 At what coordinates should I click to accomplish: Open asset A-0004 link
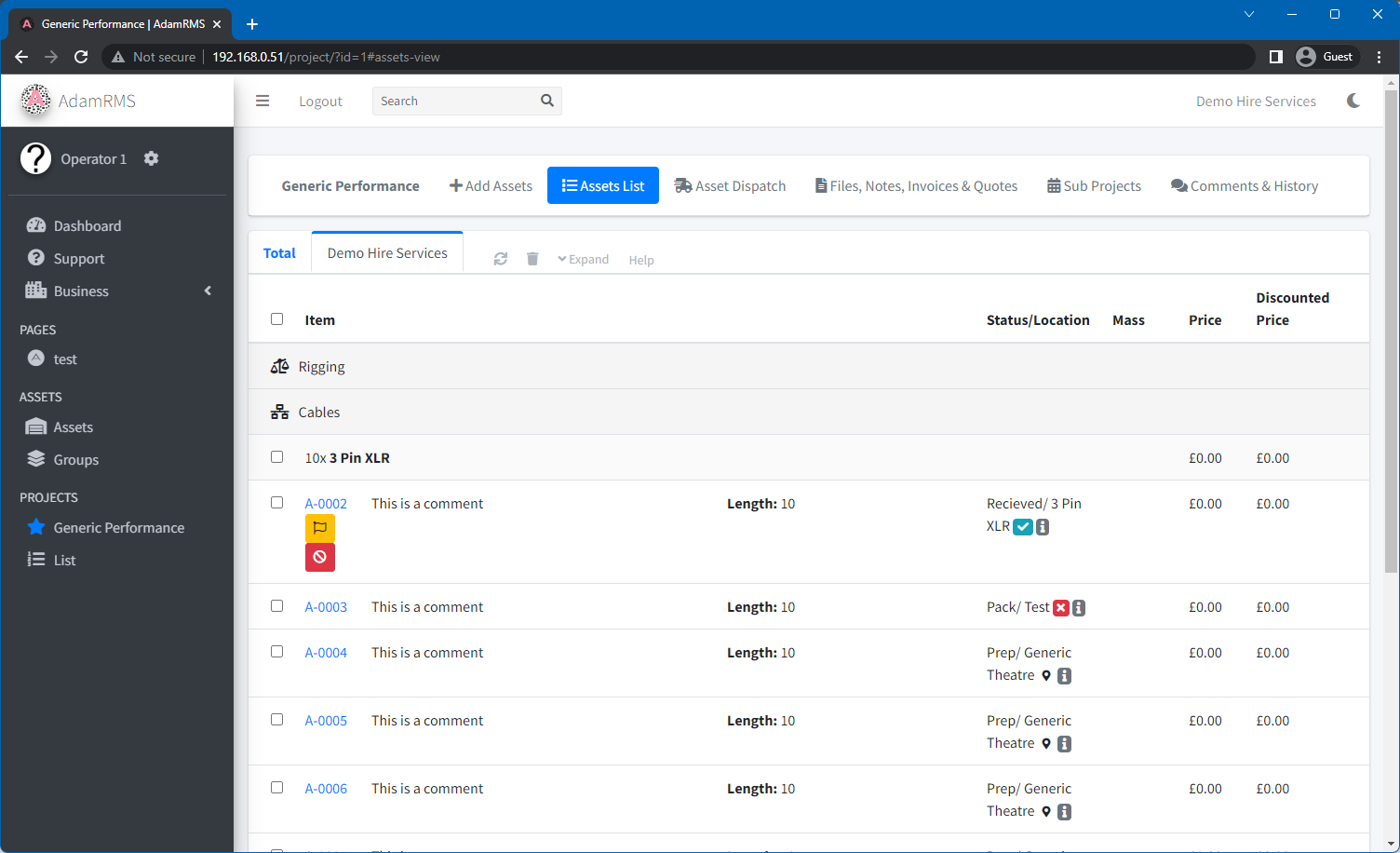click(x=326, y=653)
